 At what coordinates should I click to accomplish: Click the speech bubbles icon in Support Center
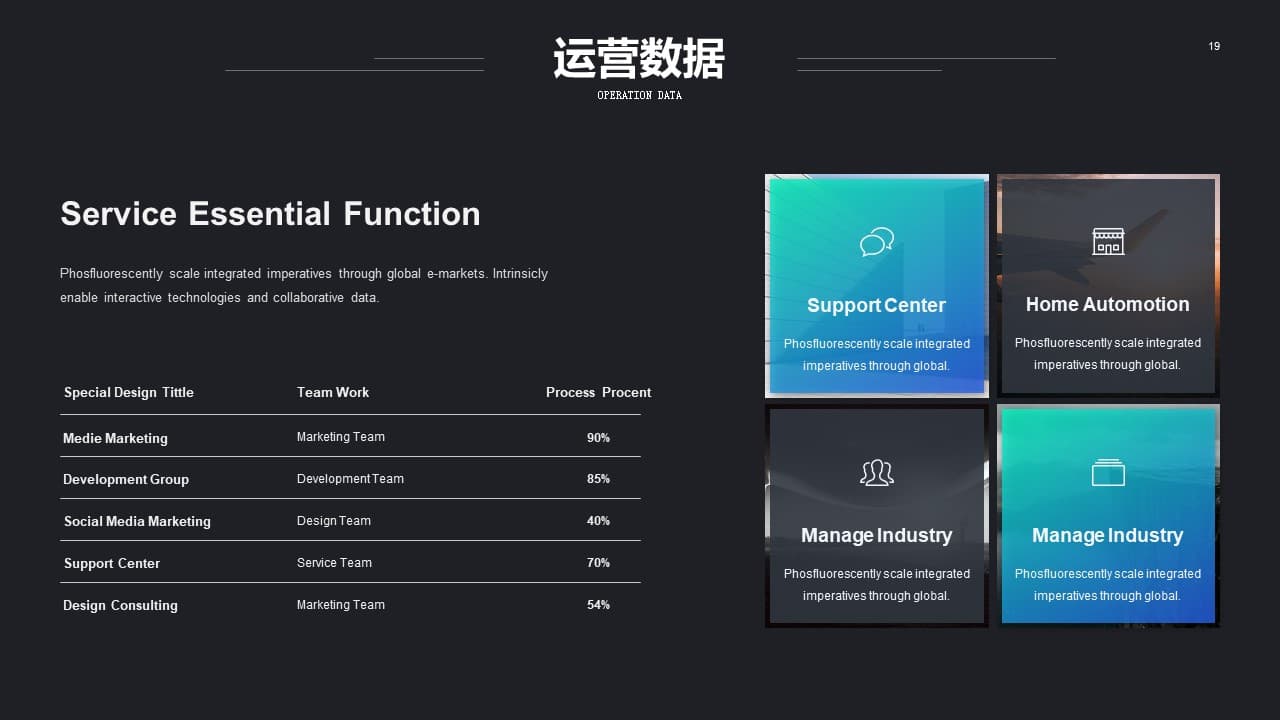(877, 242)
